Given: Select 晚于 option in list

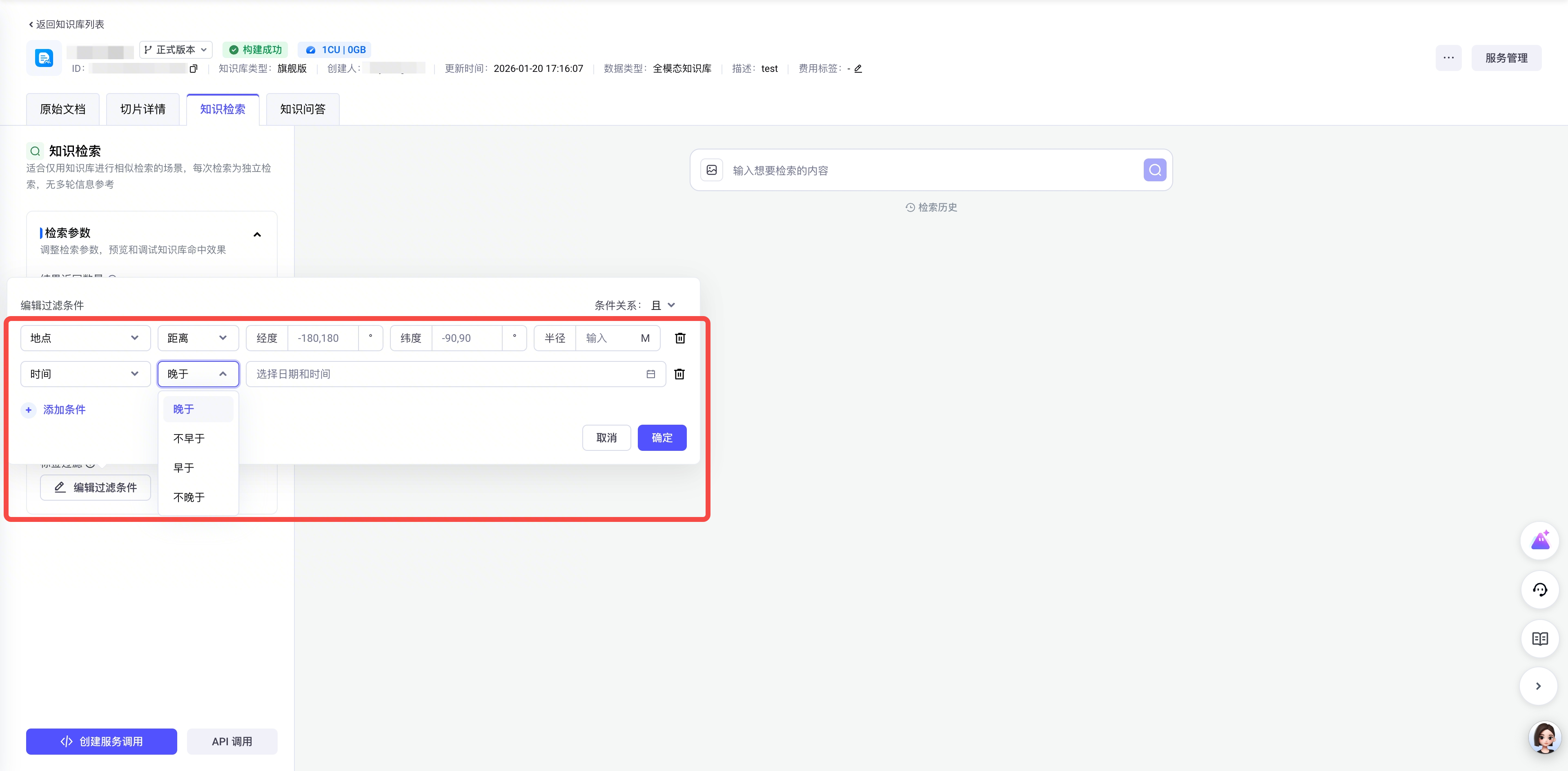Looking at the screenshot, I should point(198,410).
